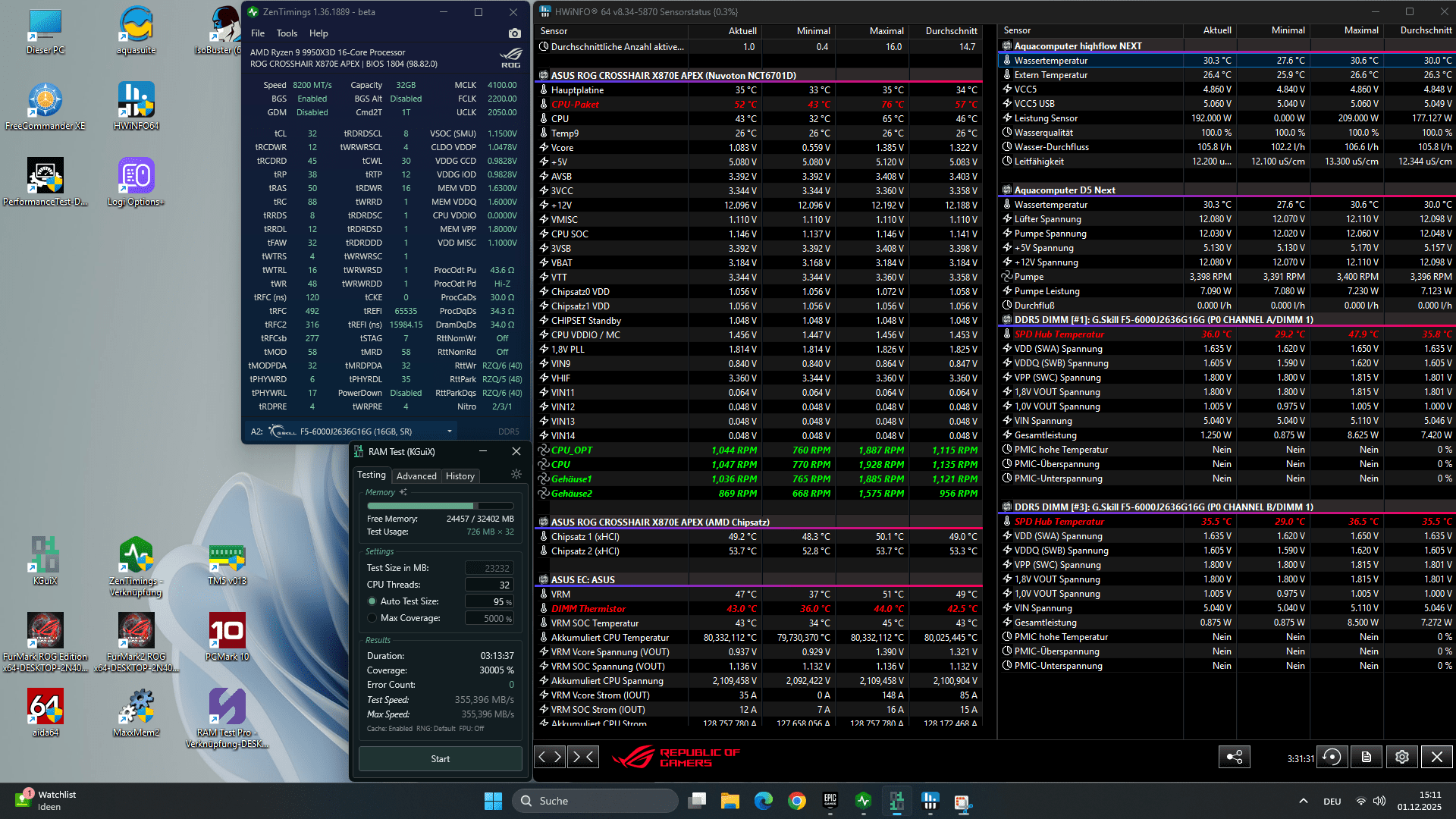Open the ZenTimings Tools menu
1456x819 pixels.
coord(287,33)
